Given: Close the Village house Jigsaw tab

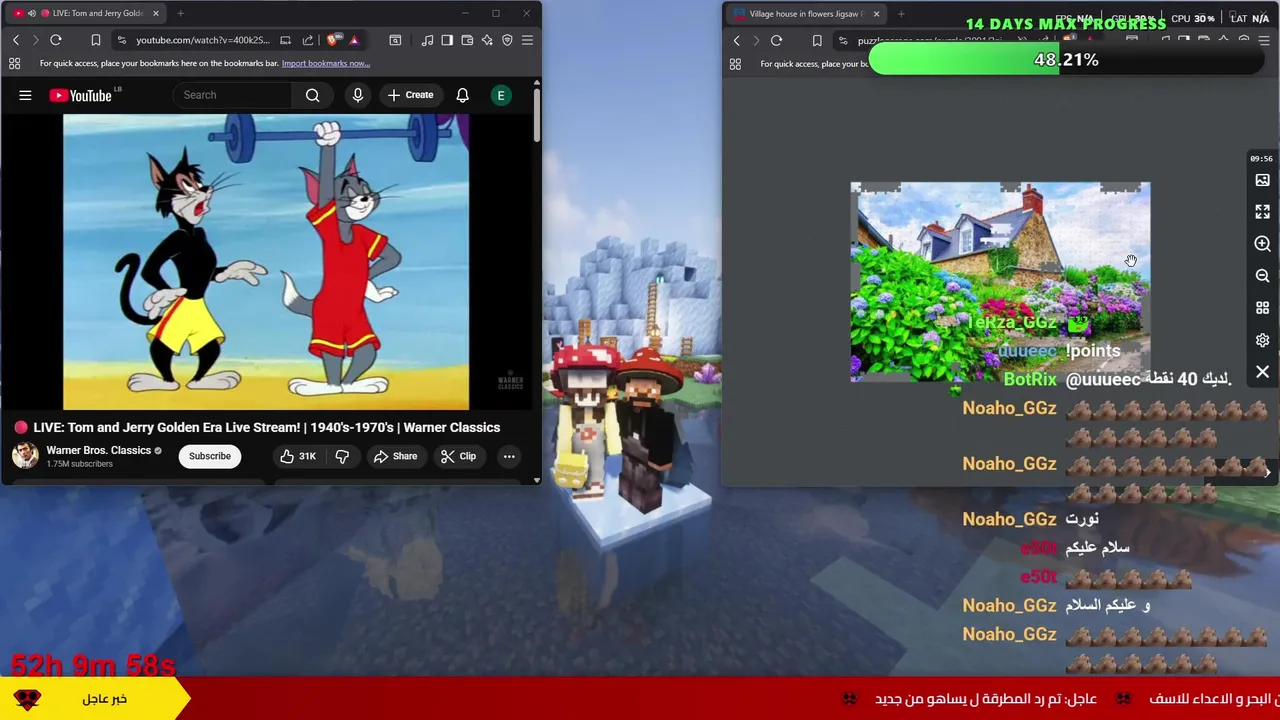Looking at the screenshot, I should 876,14.
